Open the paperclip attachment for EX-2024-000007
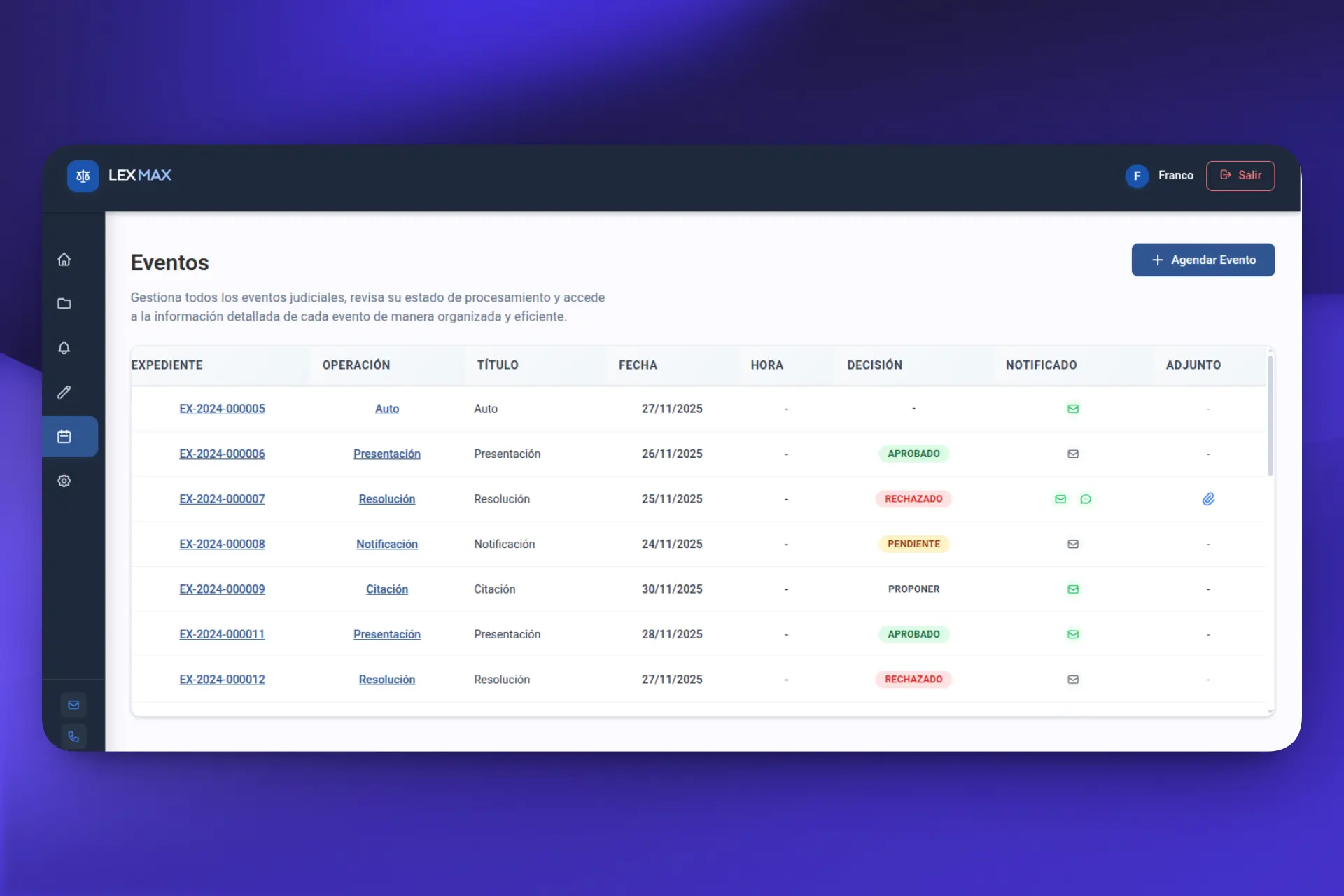 point(1208,499)
